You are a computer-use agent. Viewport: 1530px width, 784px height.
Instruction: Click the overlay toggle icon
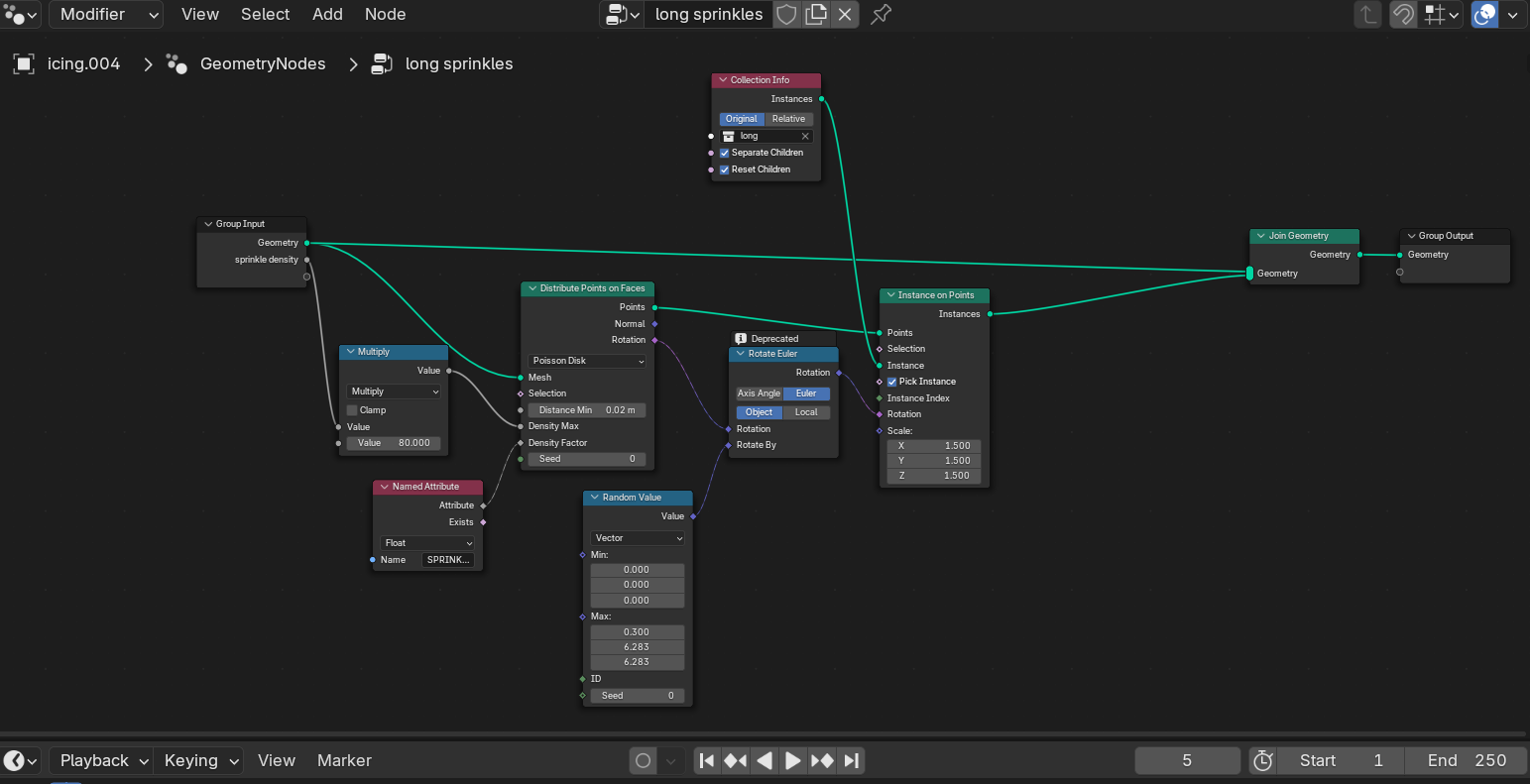[x=1484, y=14]
